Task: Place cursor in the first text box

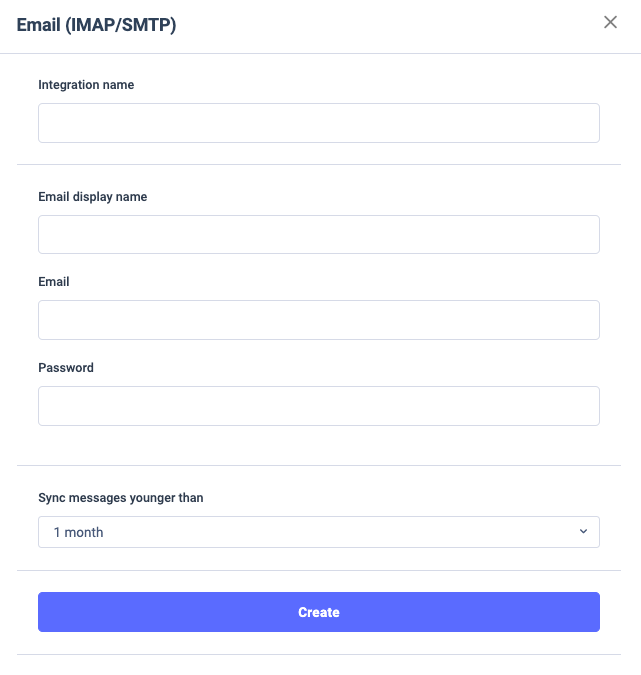Action: [x=318, y=123]
